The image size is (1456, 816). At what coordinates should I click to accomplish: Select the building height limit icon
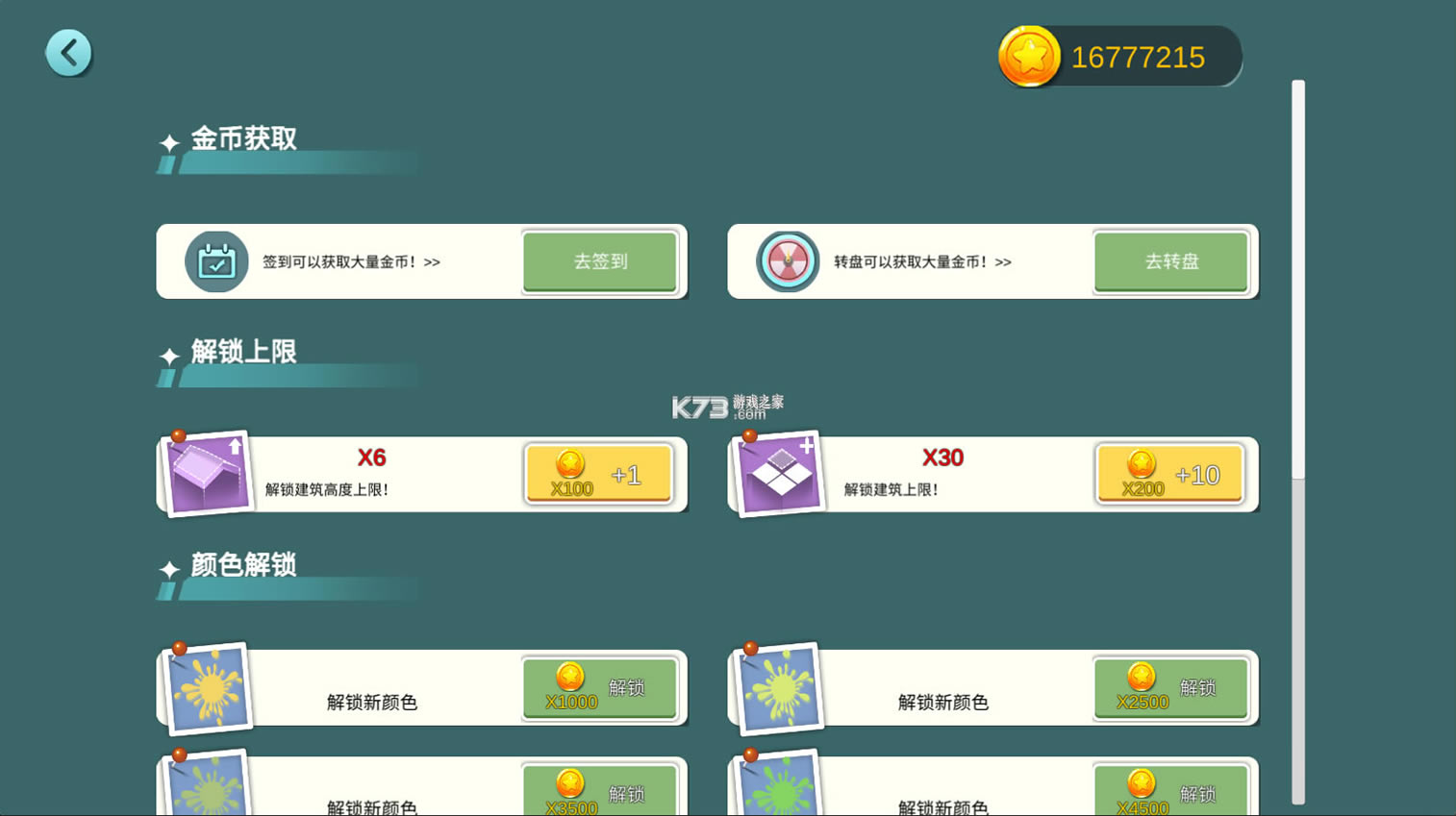click(207, 473)
